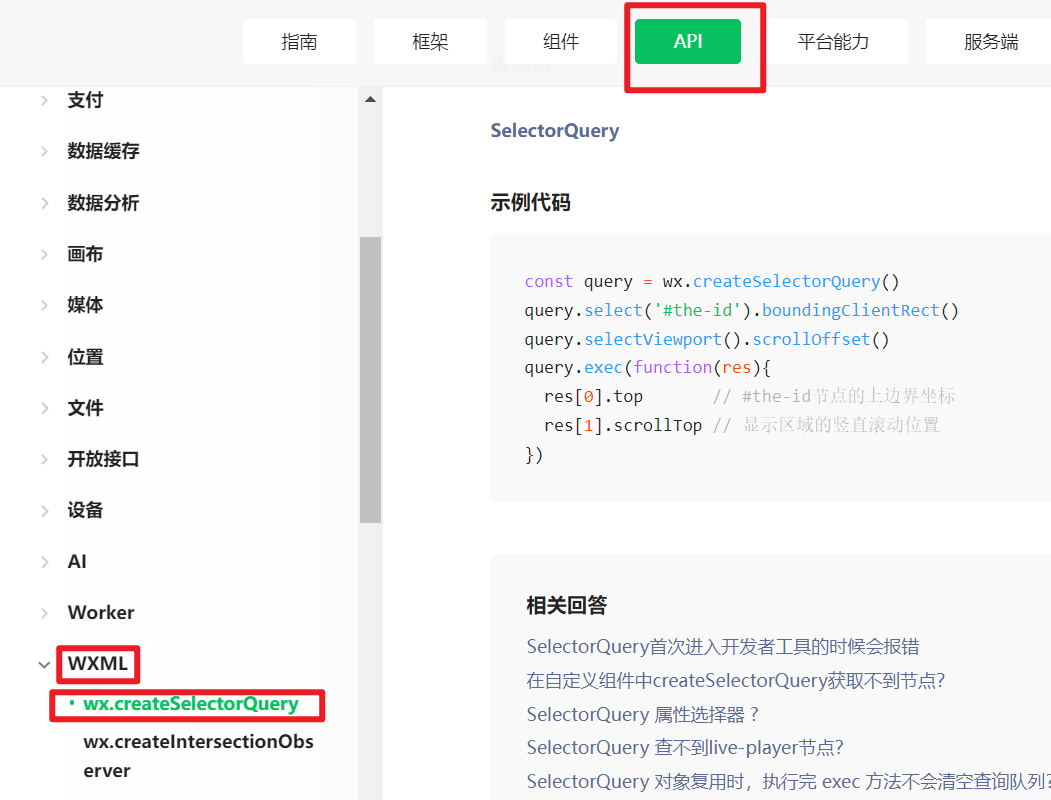Open the 服务端 tab
The height and width of the screenshot is (800, 1051).
990,42
